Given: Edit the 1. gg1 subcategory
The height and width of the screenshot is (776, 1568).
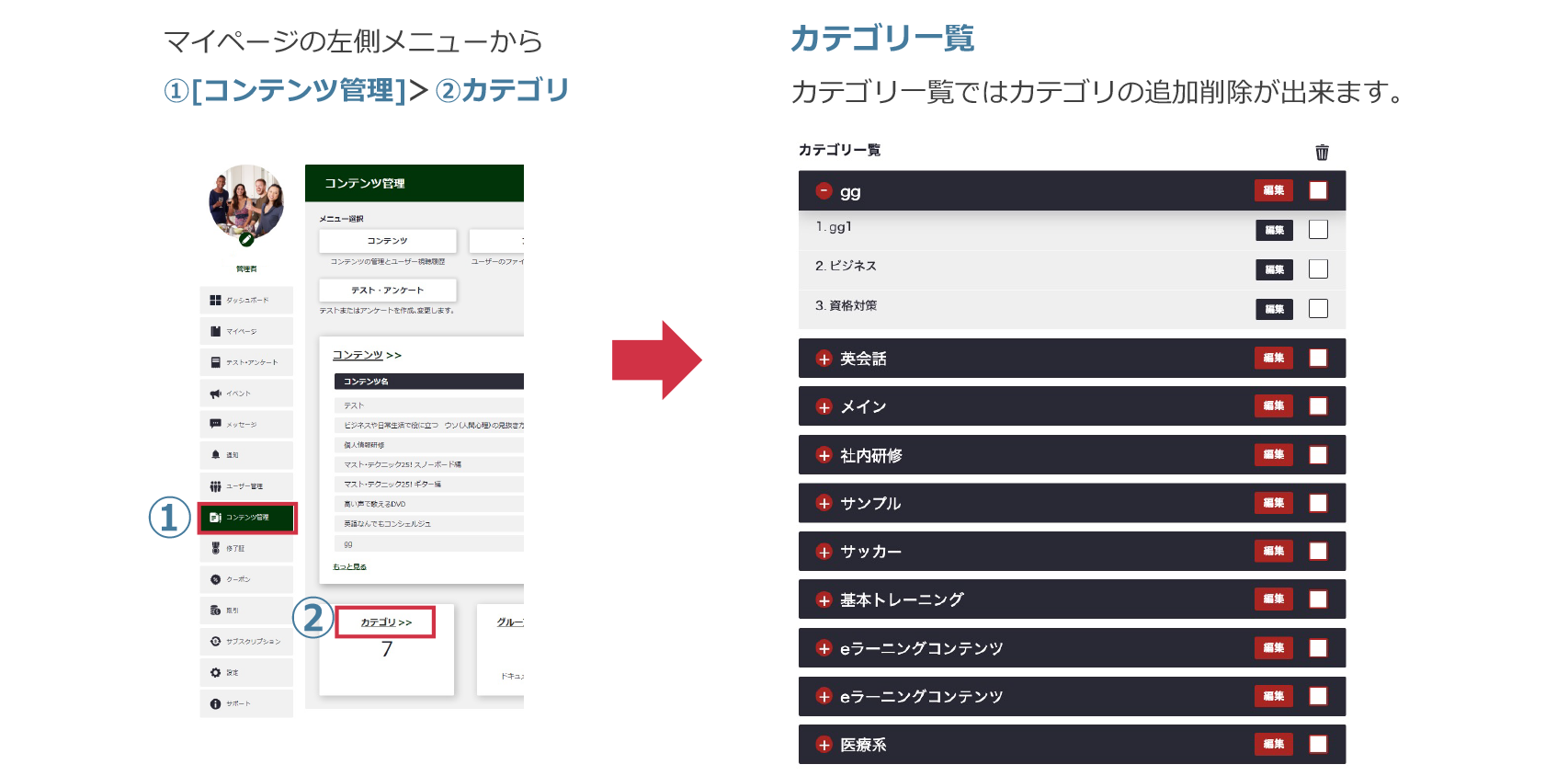Looking at the screenshot, I should (1274, 230).
